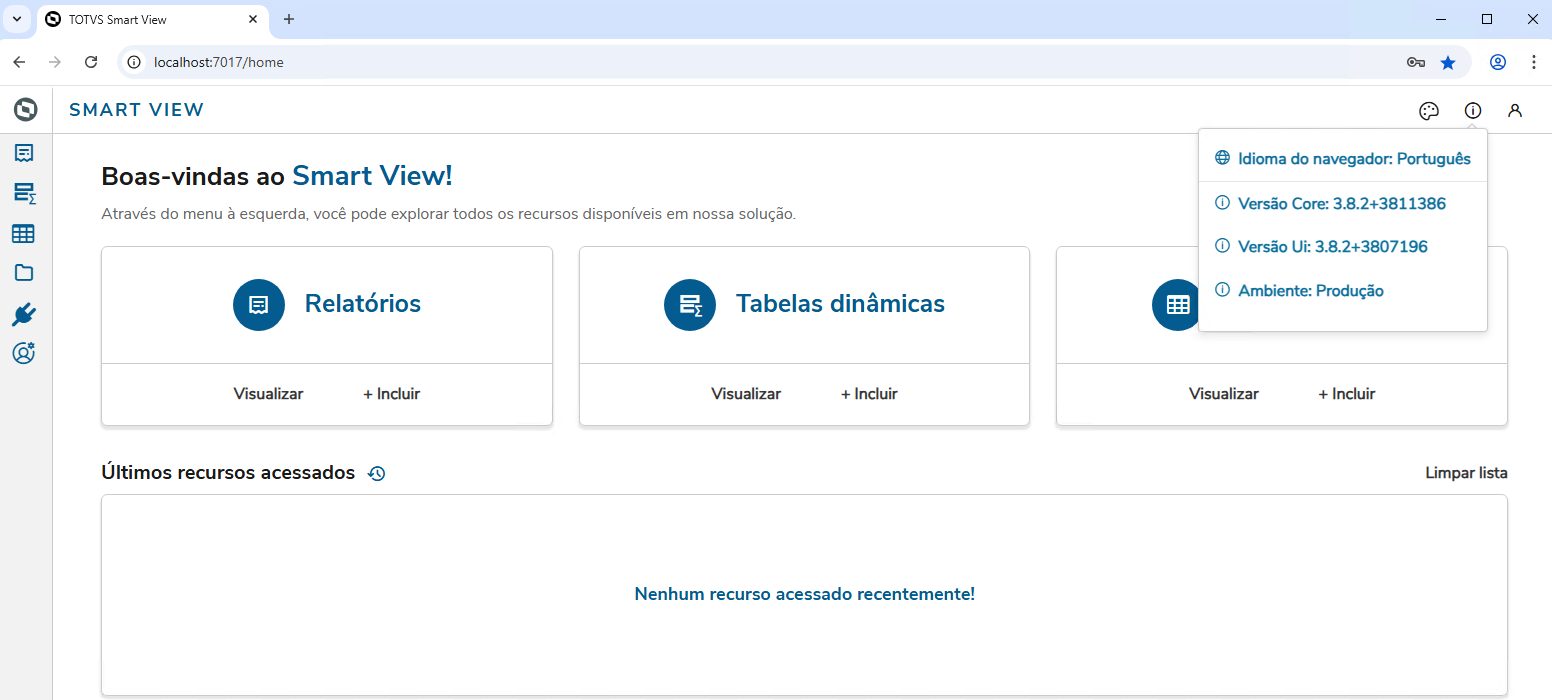Click the TOTVS logo in sidebar
The height and width of the screenshot is (700, 1552).
tap(26, 109)
